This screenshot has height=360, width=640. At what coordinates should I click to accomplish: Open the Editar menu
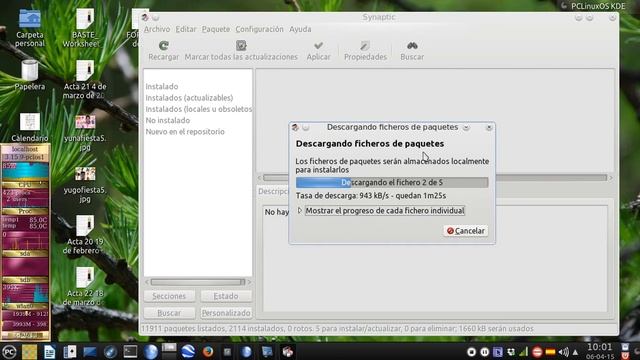click(x=186, y=29)
